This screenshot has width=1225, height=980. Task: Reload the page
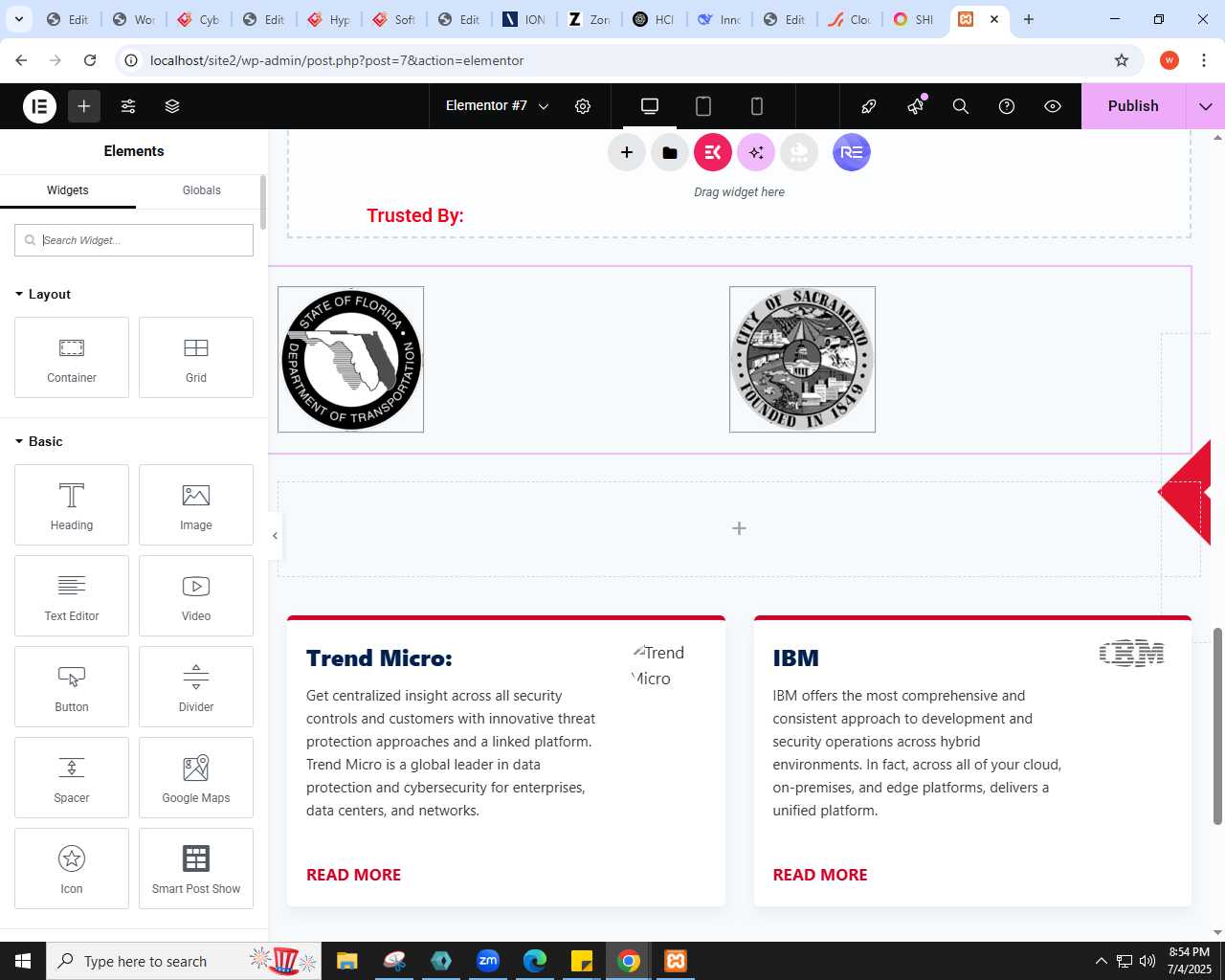coord(90,60)
